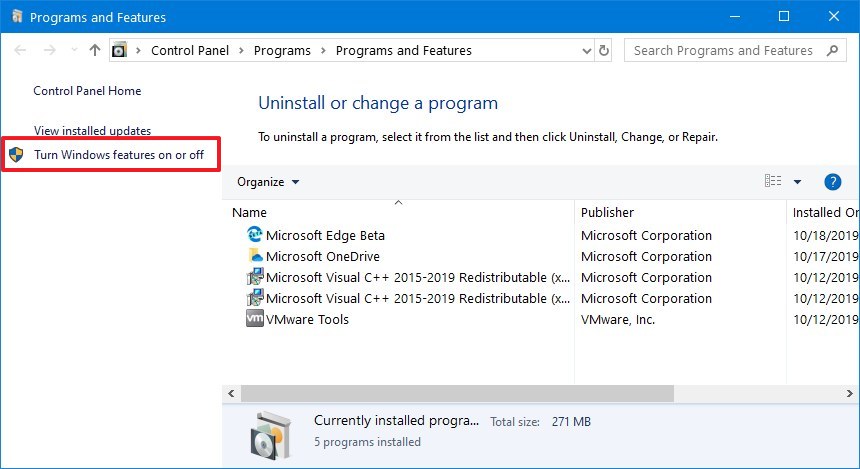Select VMware Tools in the program list
The image size is (860, 469).
[x=307, y=319]
